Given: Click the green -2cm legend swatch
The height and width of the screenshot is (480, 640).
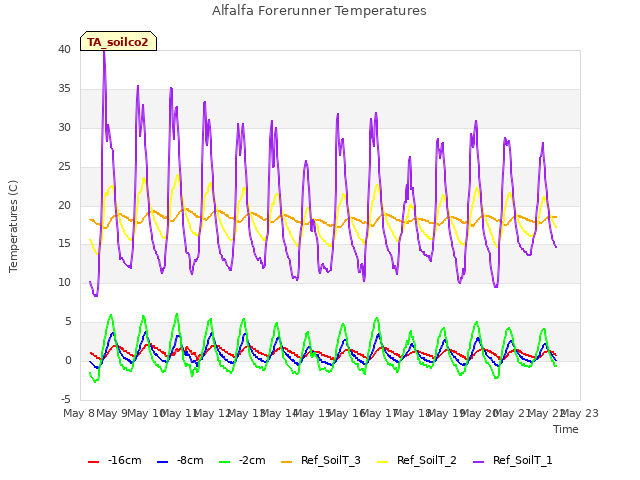Looking at the screenshot, I should point(224,462).
